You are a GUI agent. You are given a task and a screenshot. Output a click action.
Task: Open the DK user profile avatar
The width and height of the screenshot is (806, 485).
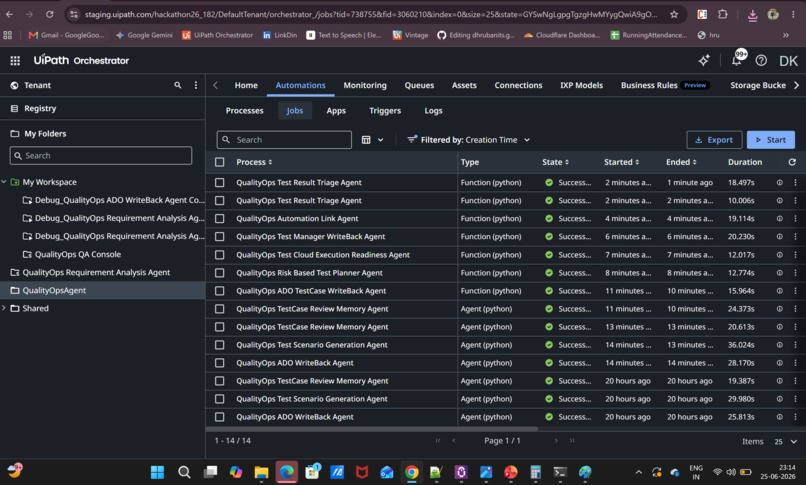tap(788, 61)
